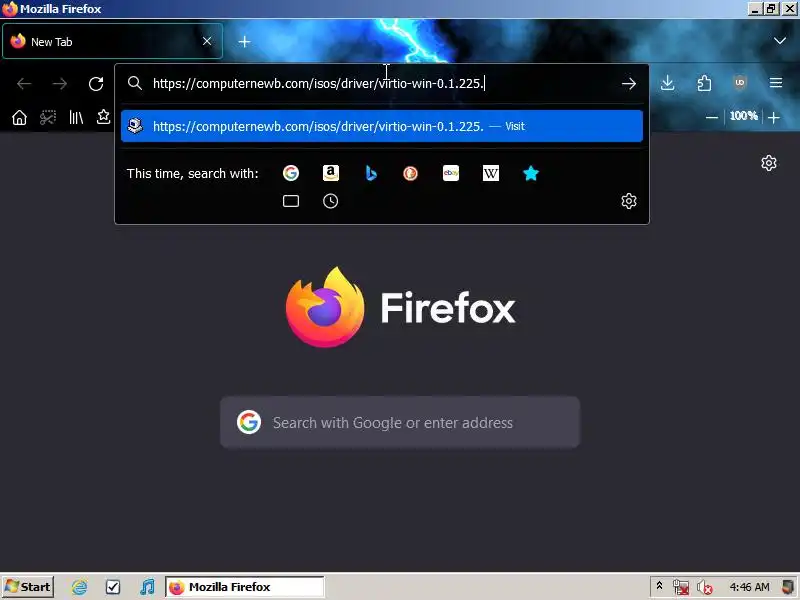800x600 pixels.
Task: Select the New Tab tab
Action: (112, 41)
